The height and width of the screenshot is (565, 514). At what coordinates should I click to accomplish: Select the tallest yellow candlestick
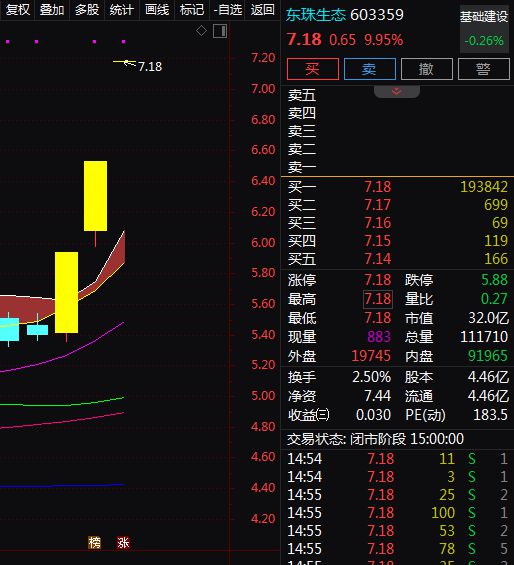[x=95, y=196]
